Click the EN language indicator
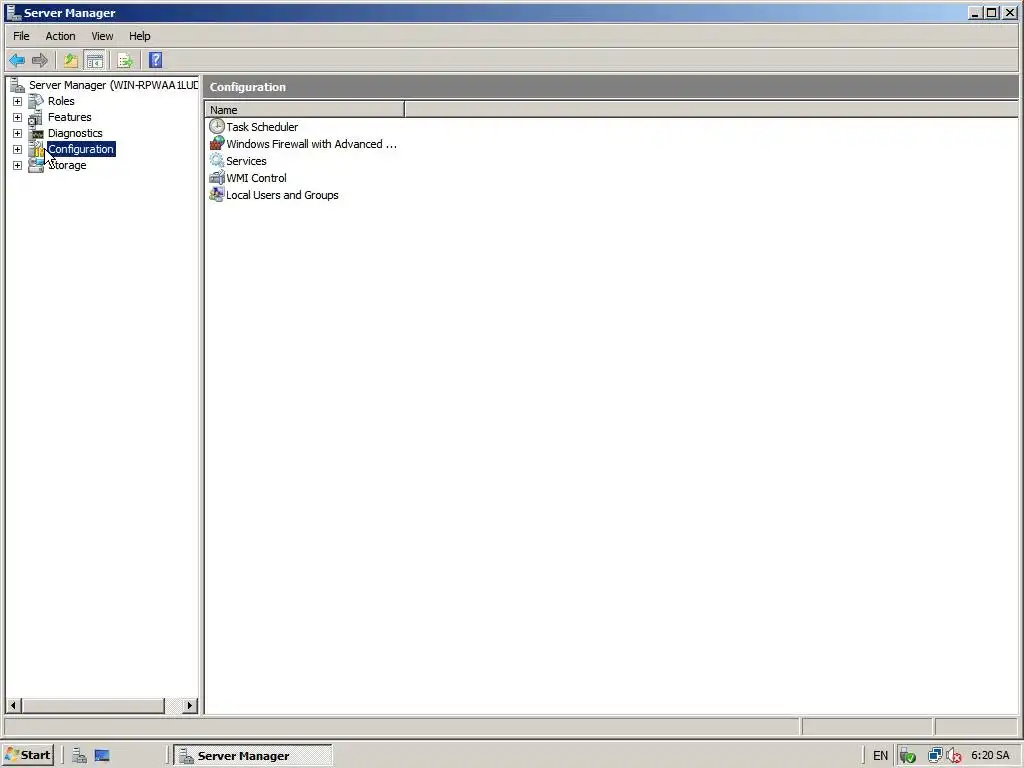The height and width of the screenshot is (768, 1024). [880, 756]
